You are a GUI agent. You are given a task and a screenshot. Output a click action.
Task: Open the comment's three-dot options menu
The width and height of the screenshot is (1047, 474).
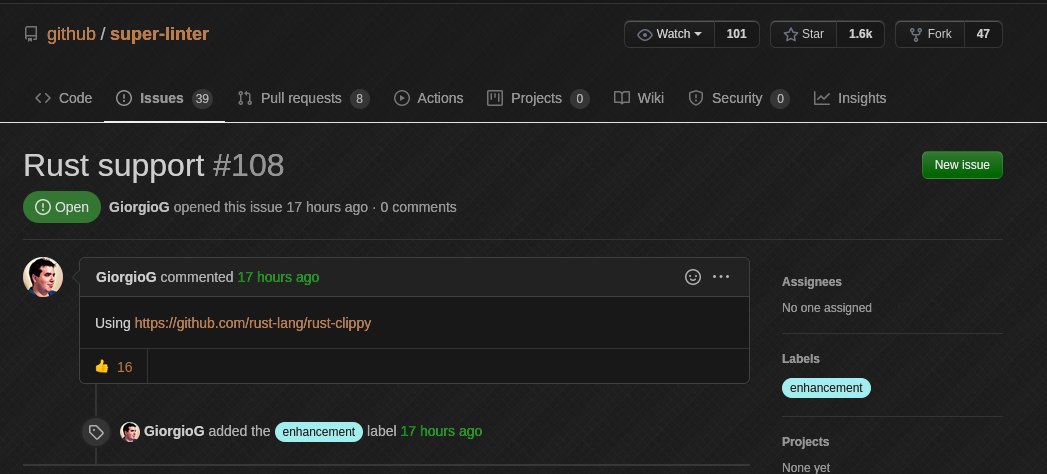pyautogui.click(x=721, y=276)
